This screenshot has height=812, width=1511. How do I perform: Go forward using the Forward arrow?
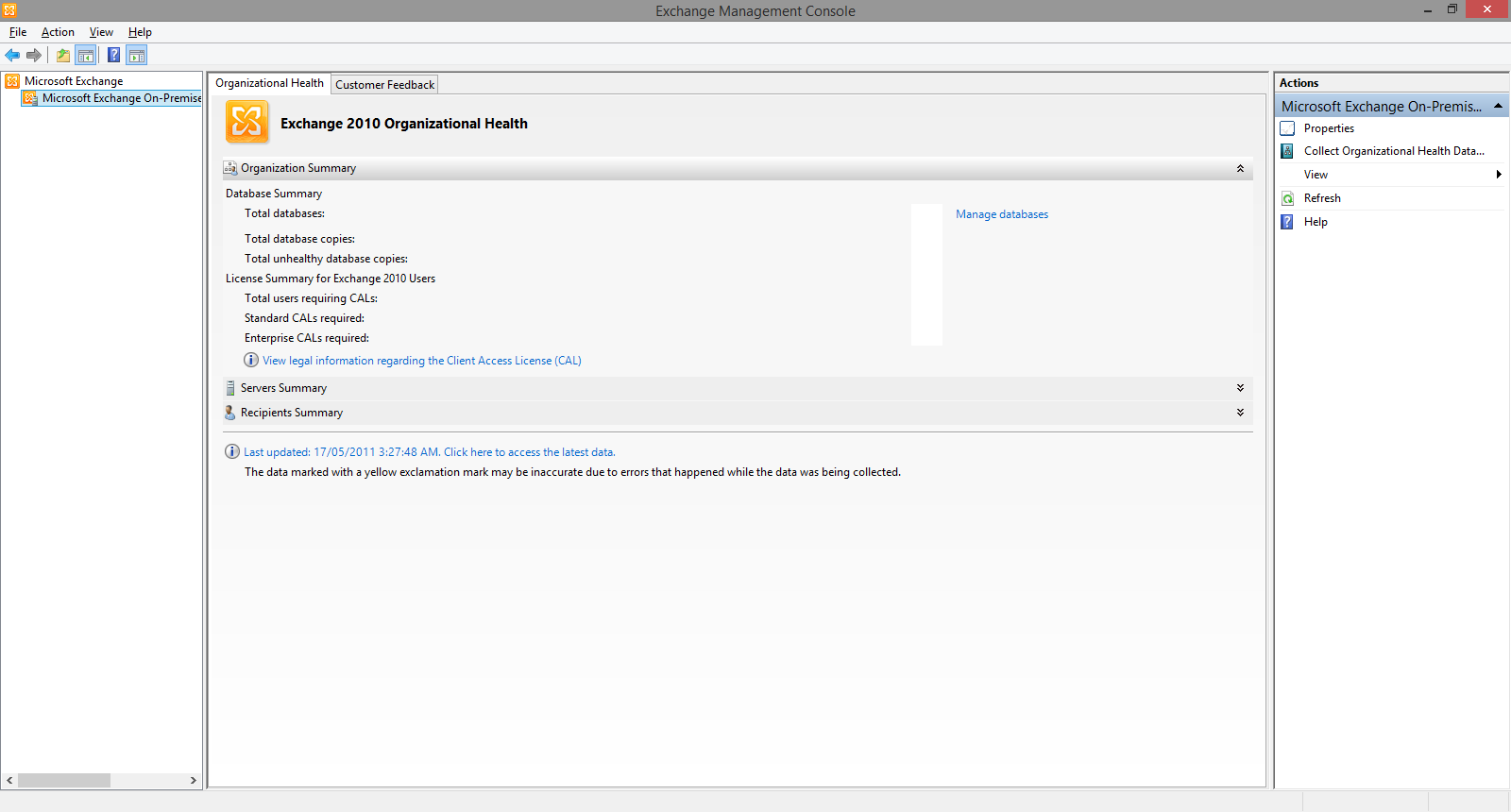[34, 55]
